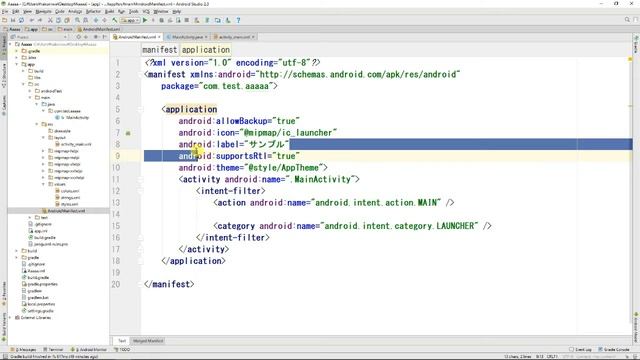This screenshot has width=640, height=360.
Task: Expand the androidTest folder node
Action: pyautogui.click(x=30, y=91)
